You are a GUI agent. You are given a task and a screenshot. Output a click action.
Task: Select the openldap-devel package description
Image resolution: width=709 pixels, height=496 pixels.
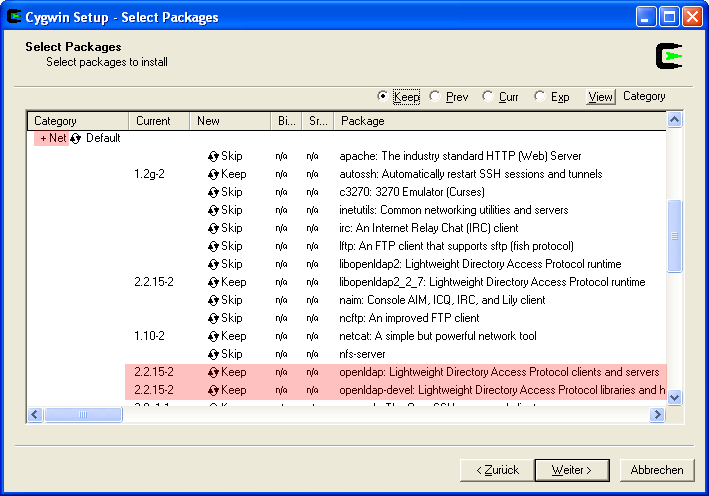tap(502, 391)
